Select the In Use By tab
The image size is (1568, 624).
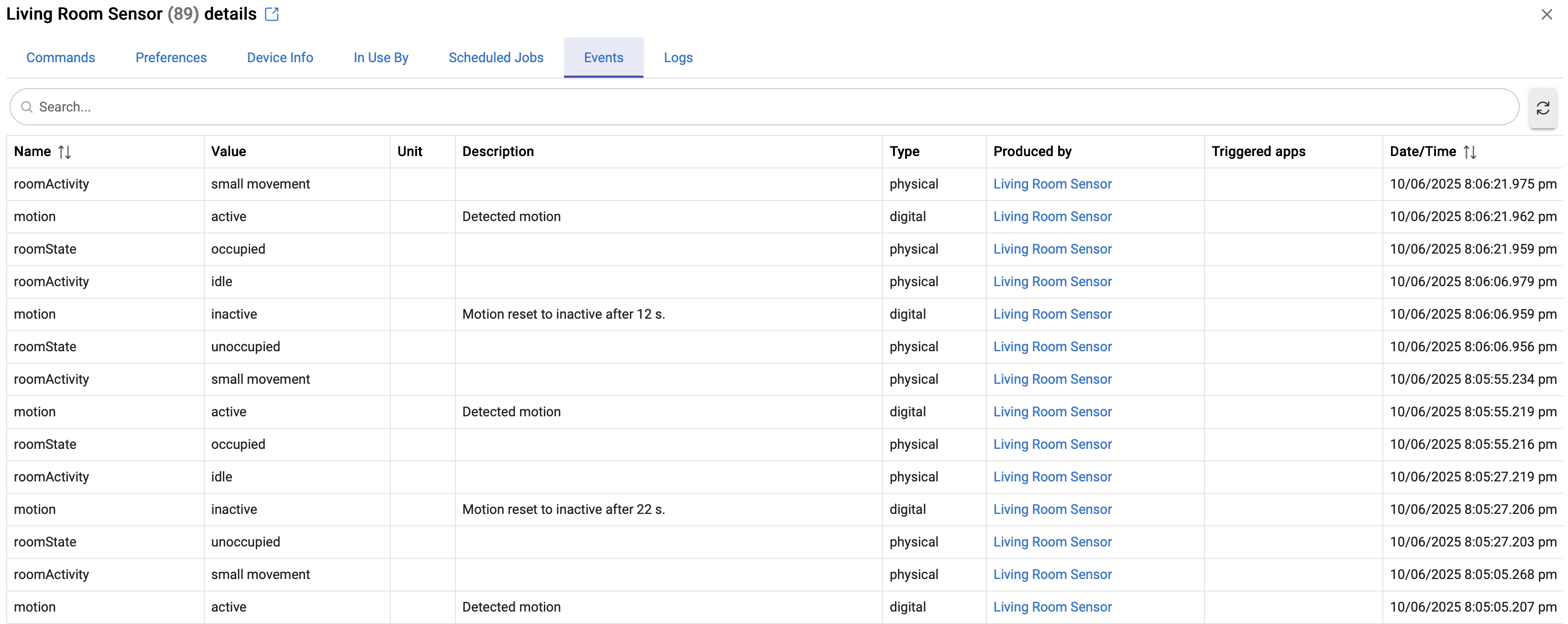[380, 57]
